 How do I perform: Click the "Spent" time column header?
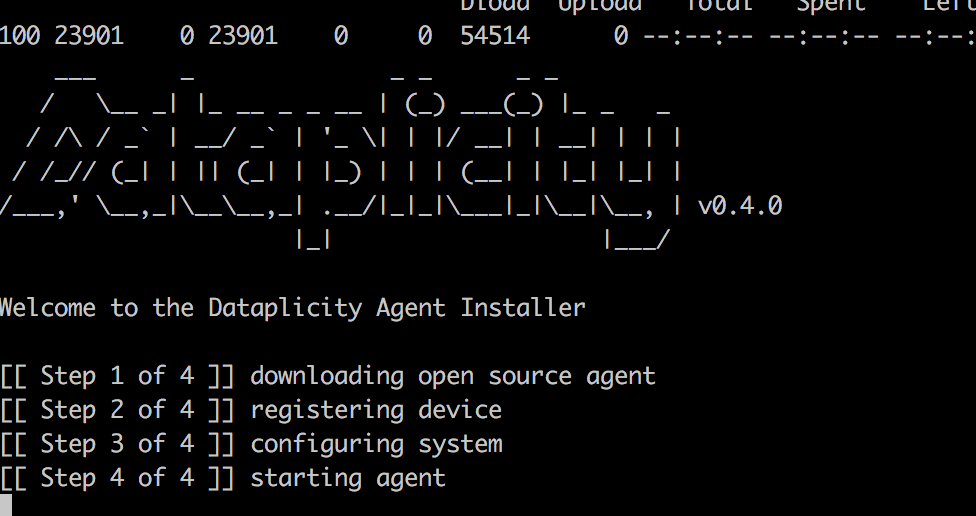pos(830,5)
